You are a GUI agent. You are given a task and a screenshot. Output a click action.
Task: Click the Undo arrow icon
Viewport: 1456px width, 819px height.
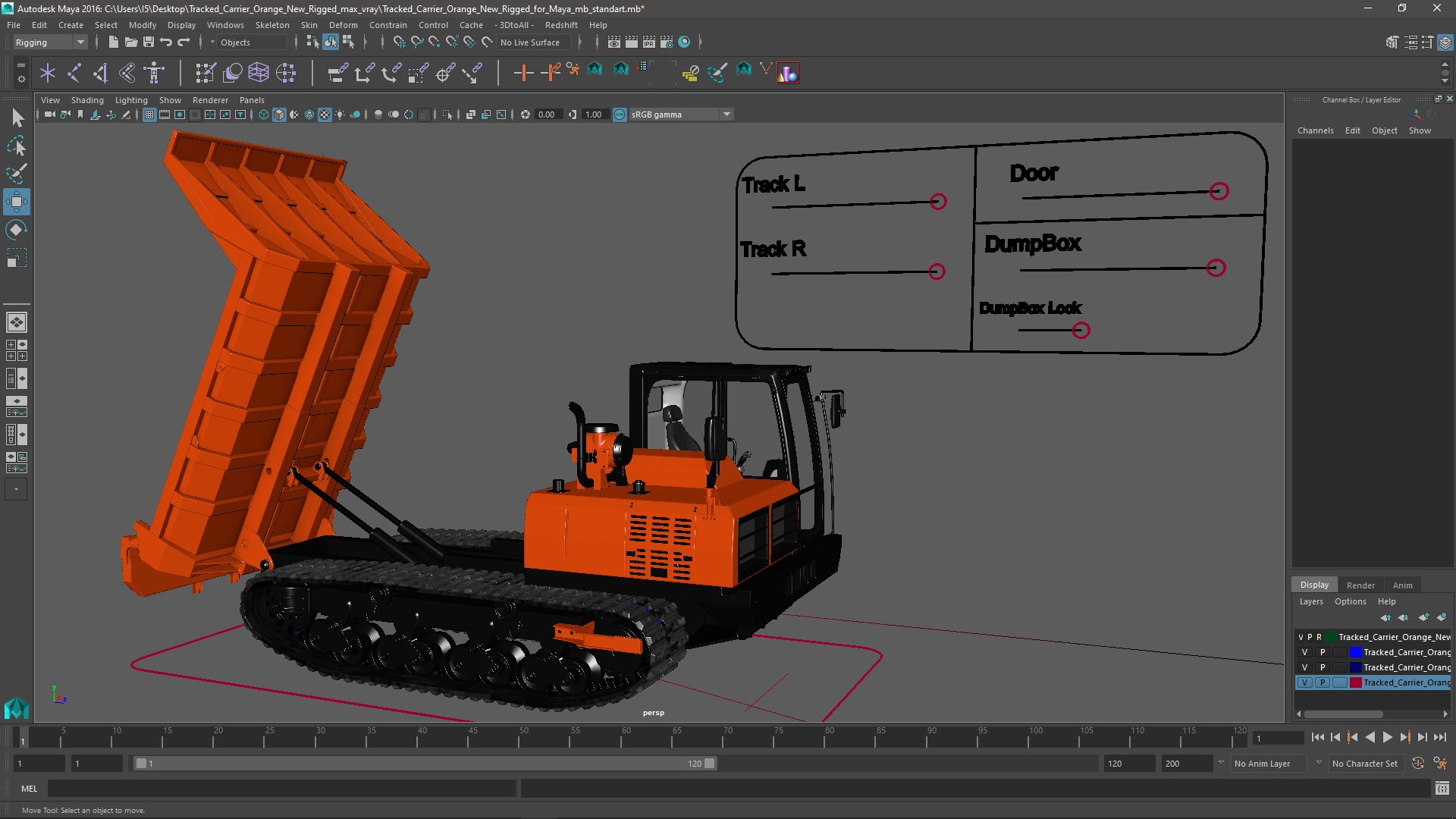(166, 42)
